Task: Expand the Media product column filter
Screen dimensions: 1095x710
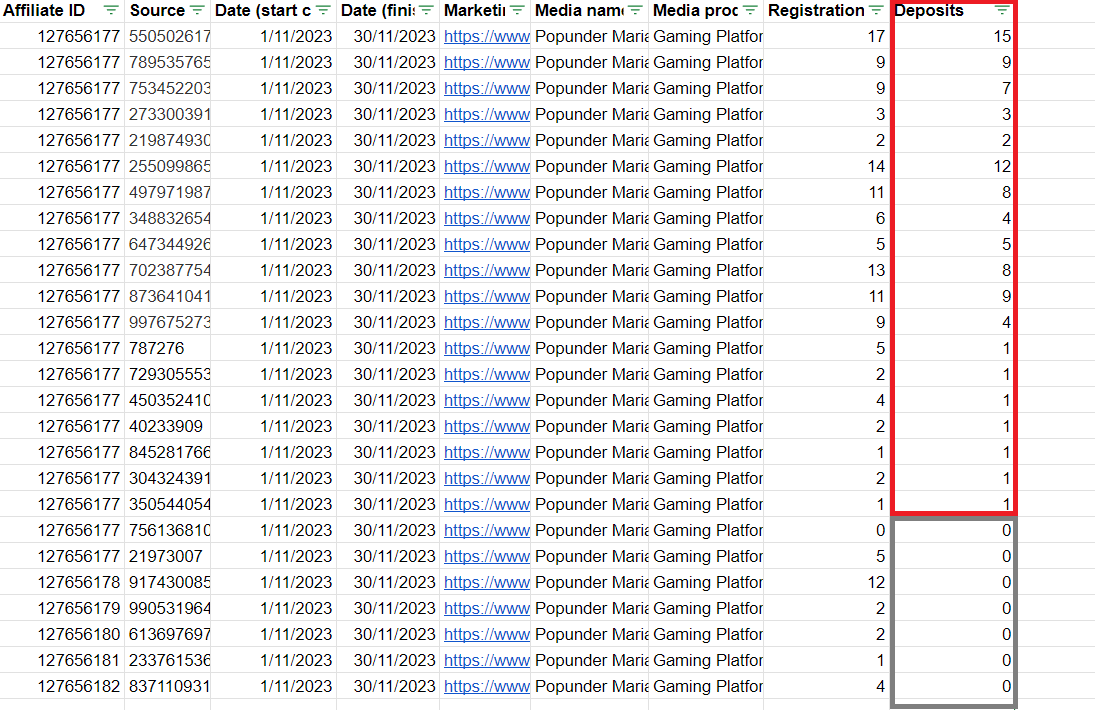Action: coord(750,10)
